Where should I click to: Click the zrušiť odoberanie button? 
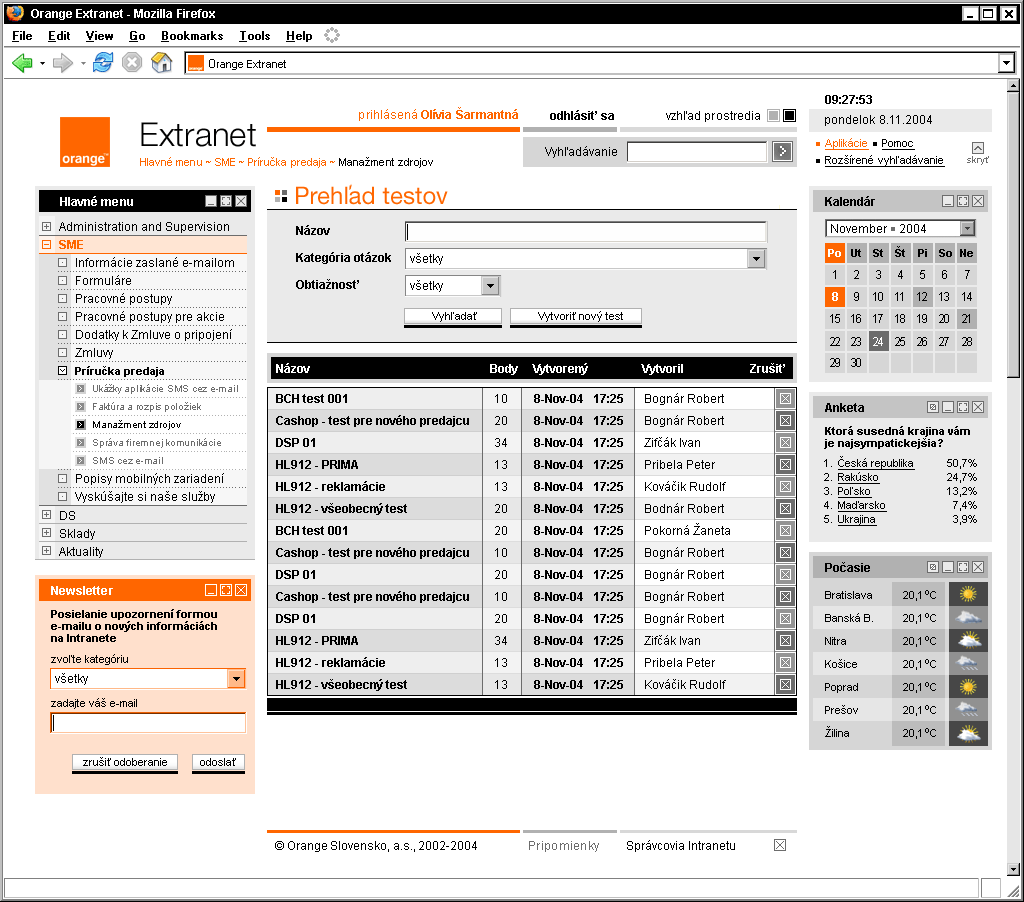[125, 763]
